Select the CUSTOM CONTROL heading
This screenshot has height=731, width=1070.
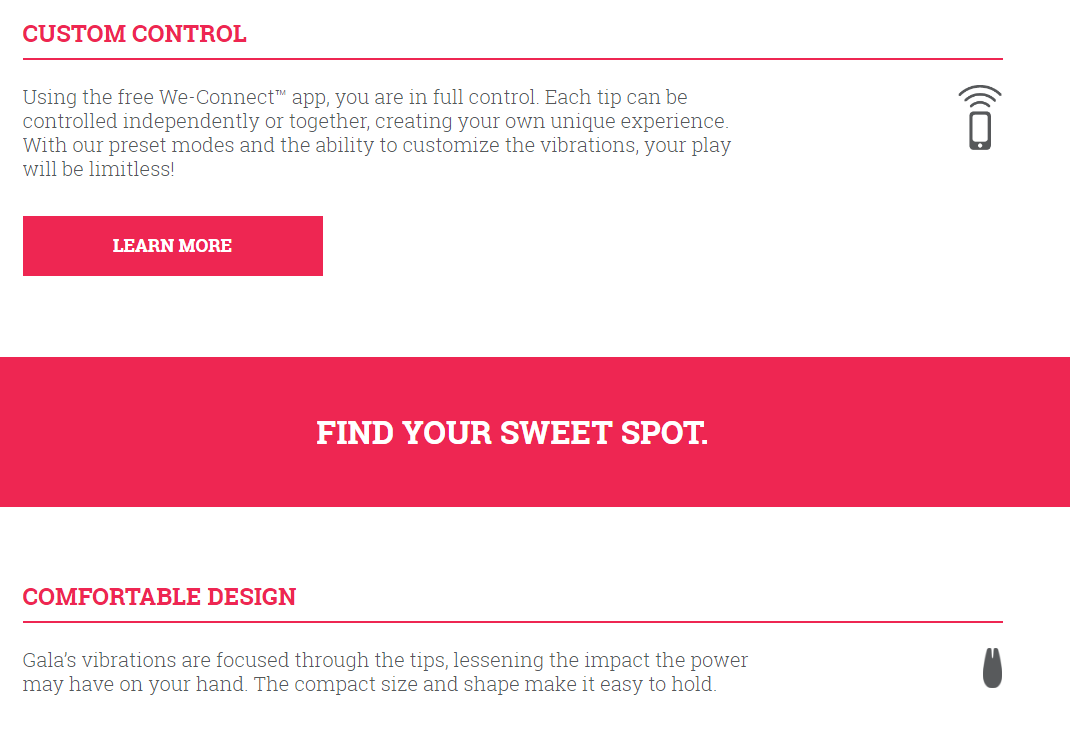[x=134, y=33]
